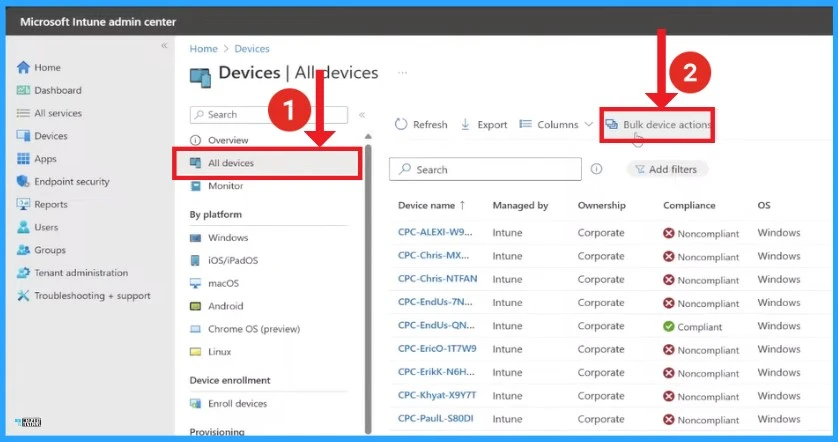Click the Devices icon in left navigation

[x=23, y=136]
